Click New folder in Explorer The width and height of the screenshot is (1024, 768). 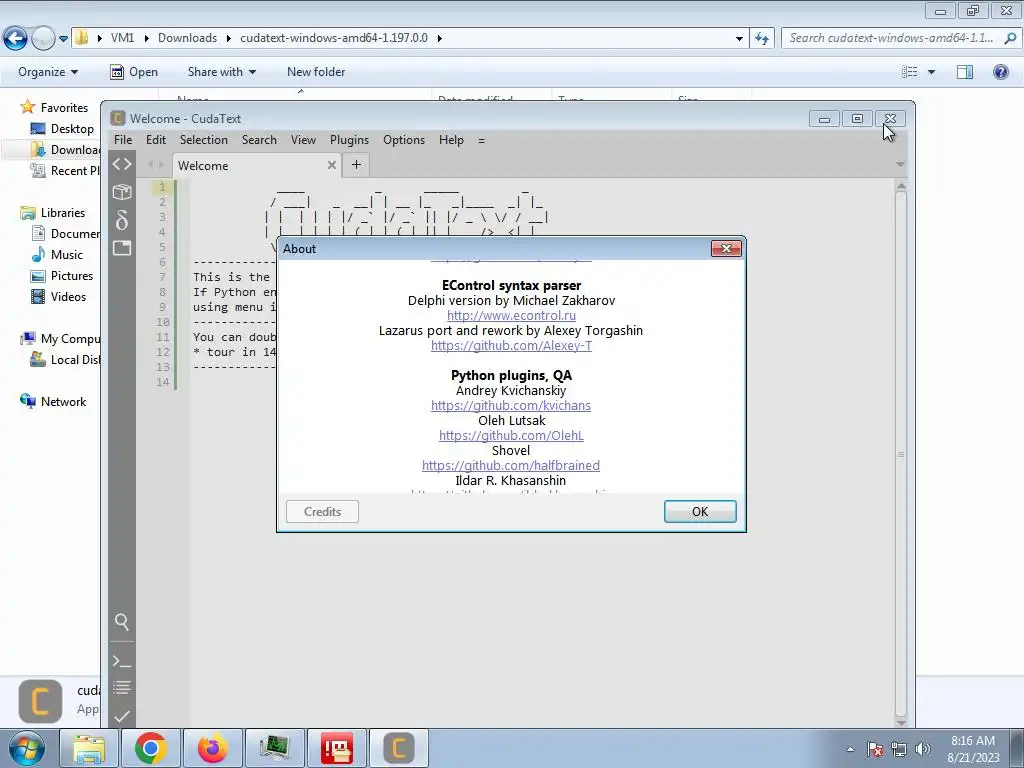point(316,72)
